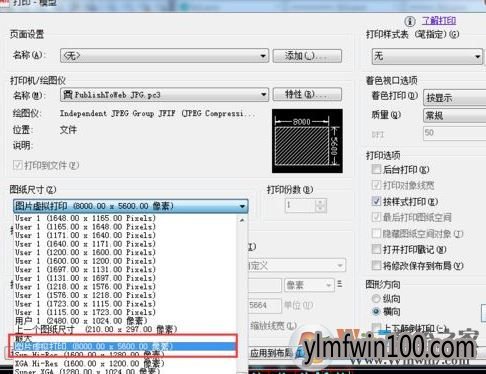Open the 了解打印 help link
Viewport: 486px width, 374px height.
[439, 21]
